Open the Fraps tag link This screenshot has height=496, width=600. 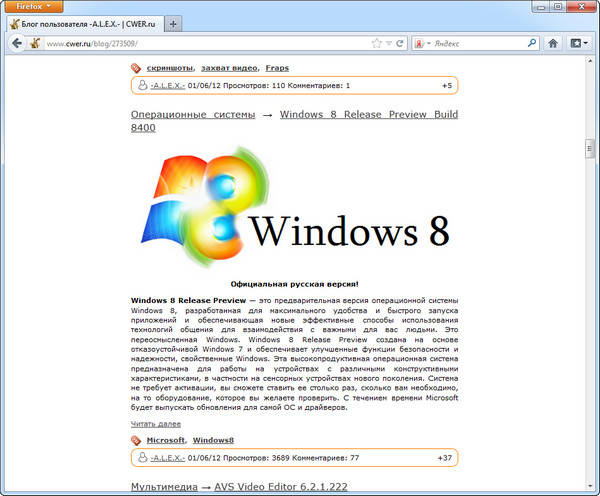tap(277, 68)
